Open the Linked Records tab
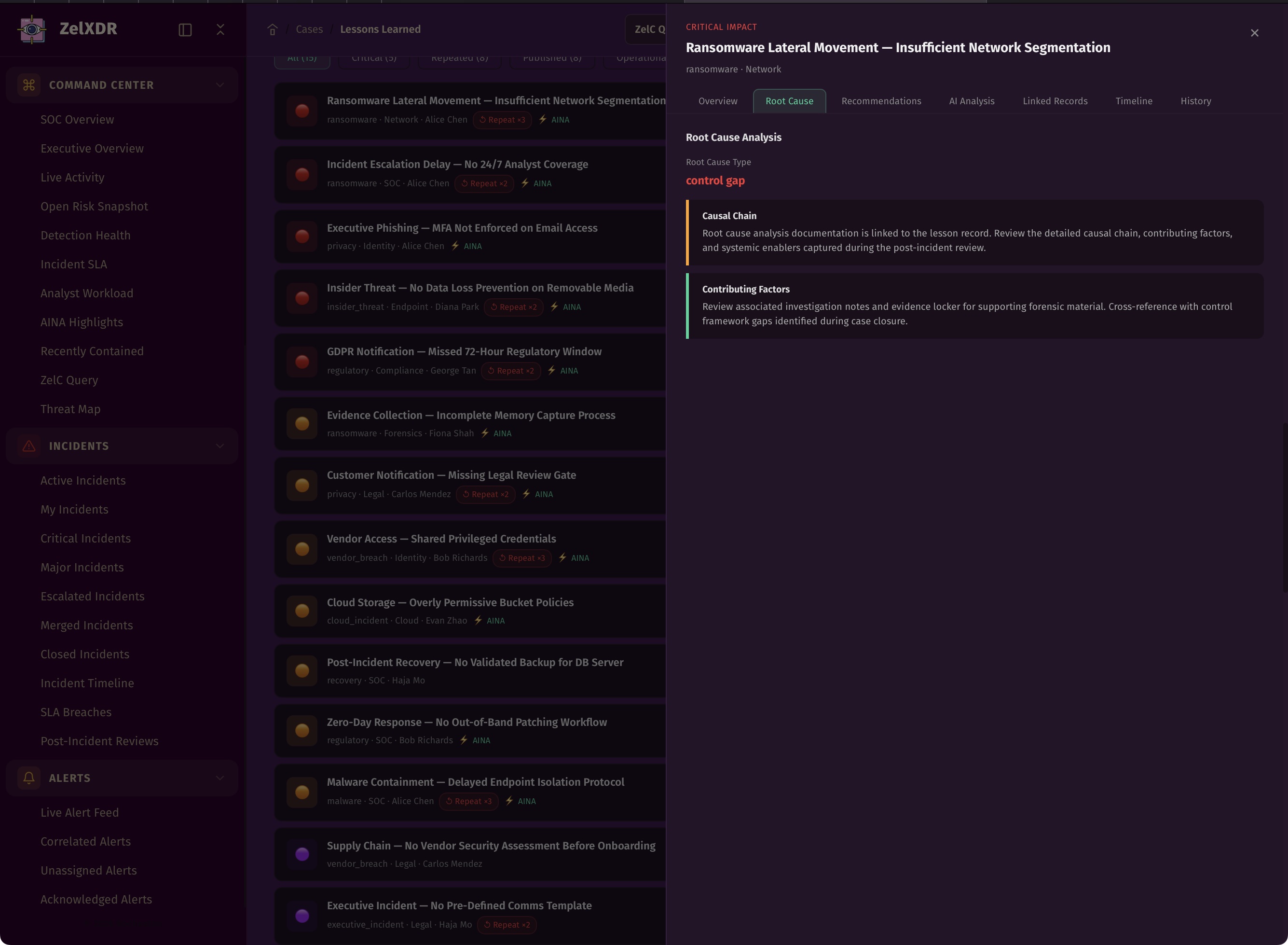The width and height of the screenshot is (1288, 945). click(x=1055, y=101)
